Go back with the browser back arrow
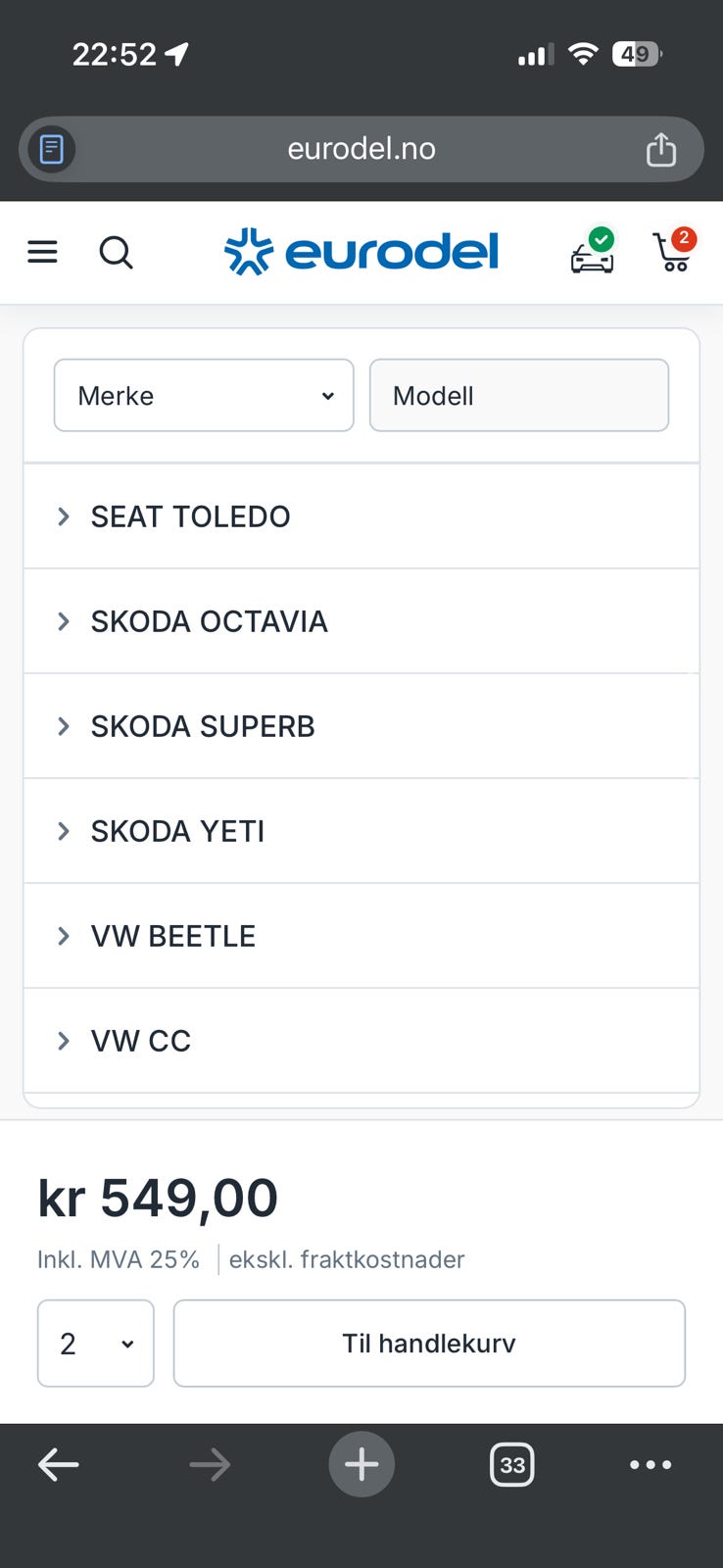The image size is (723, 1568). click(59, 1465)
